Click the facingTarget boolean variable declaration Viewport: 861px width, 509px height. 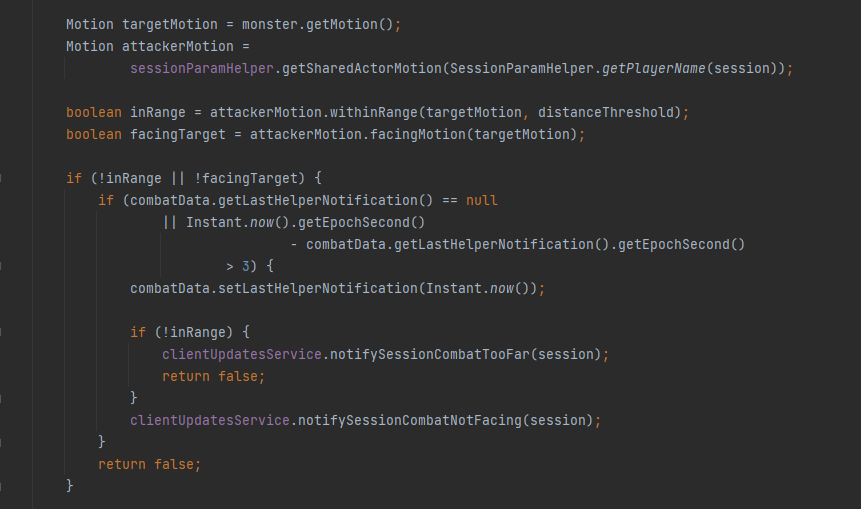(177, 135)
